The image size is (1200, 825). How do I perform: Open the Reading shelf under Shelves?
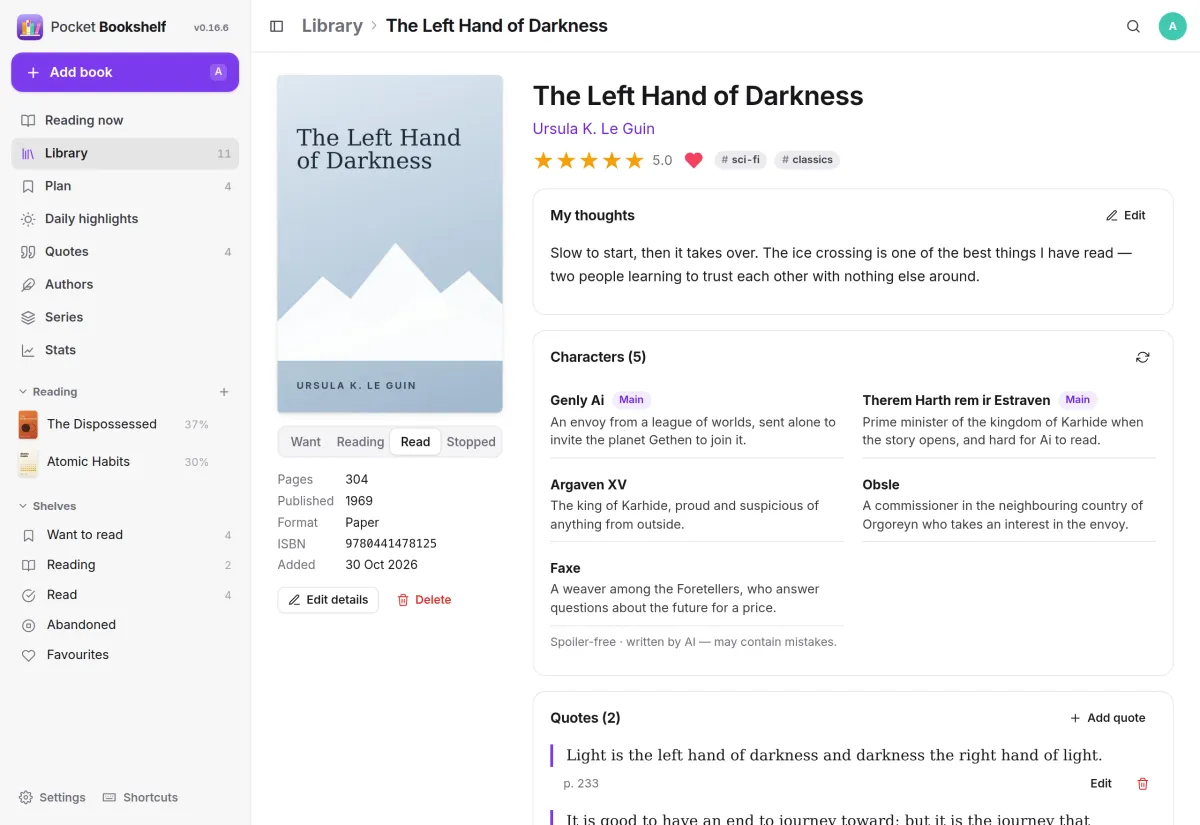[x=125, y=565]
